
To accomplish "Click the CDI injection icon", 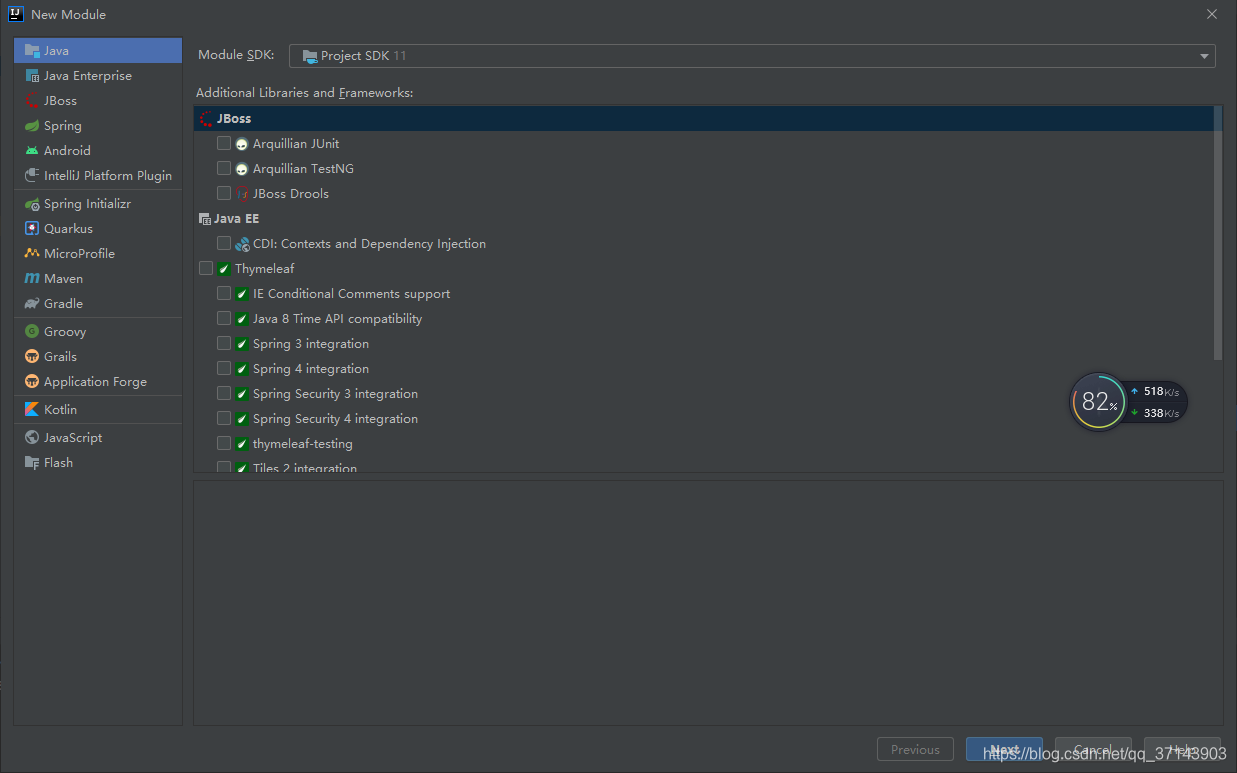I will pyautogui.click(x=241, y=244).
